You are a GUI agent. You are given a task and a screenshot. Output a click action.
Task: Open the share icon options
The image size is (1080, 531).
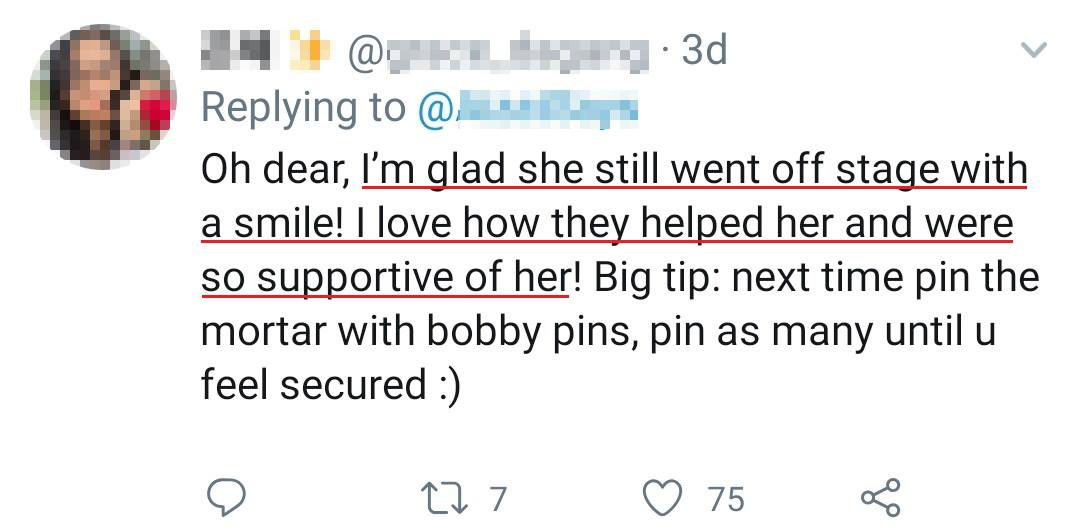(881, 497)
